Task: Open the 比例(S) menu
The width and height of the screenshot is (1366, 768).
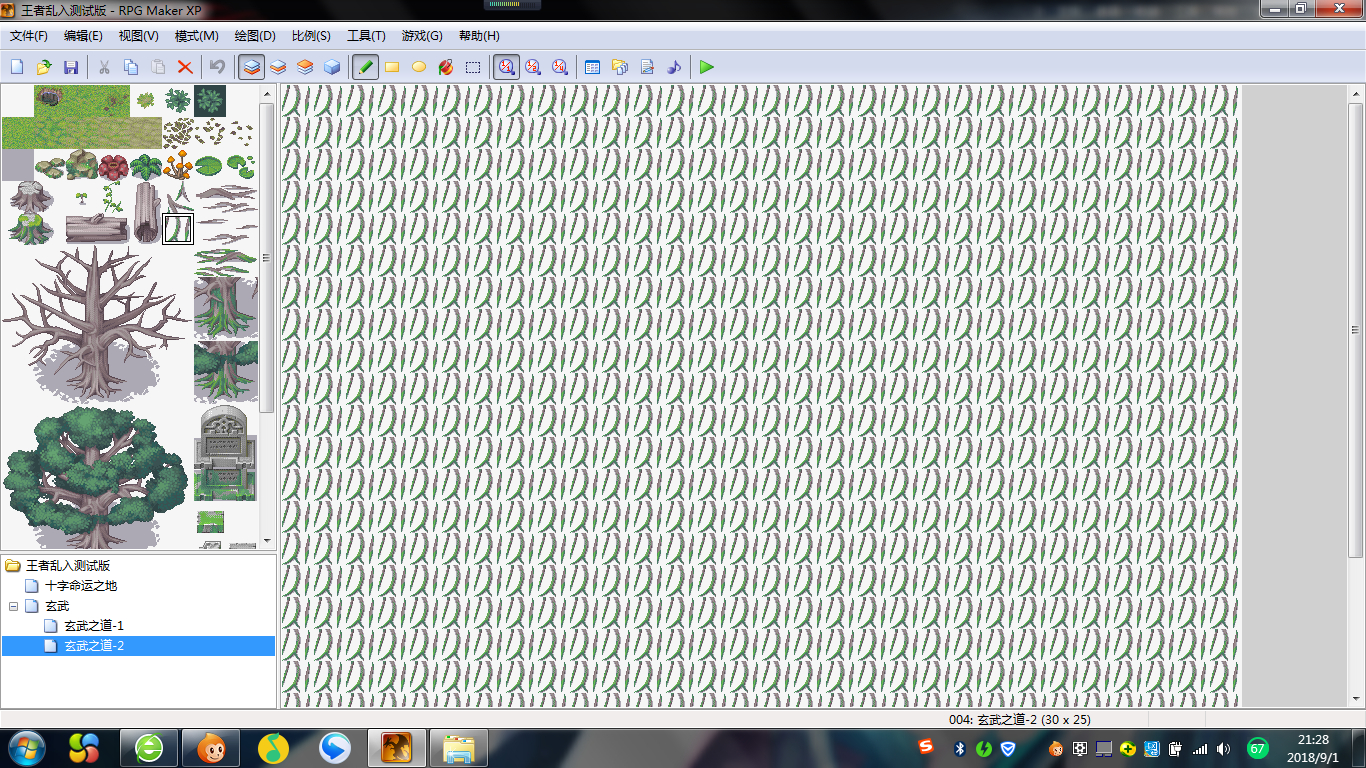Action: pyautogui.click(x=311, y=36)
